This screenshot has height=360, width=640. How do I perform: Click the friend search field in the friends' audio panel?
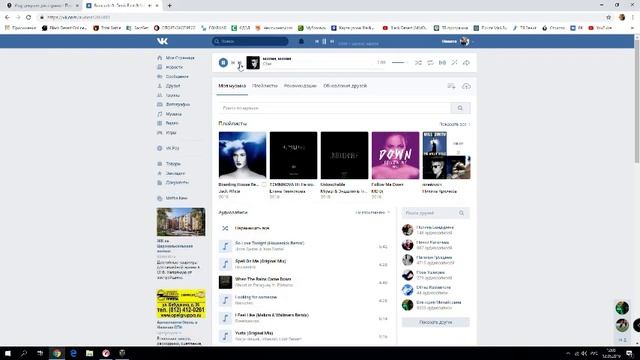click(436, 213)
